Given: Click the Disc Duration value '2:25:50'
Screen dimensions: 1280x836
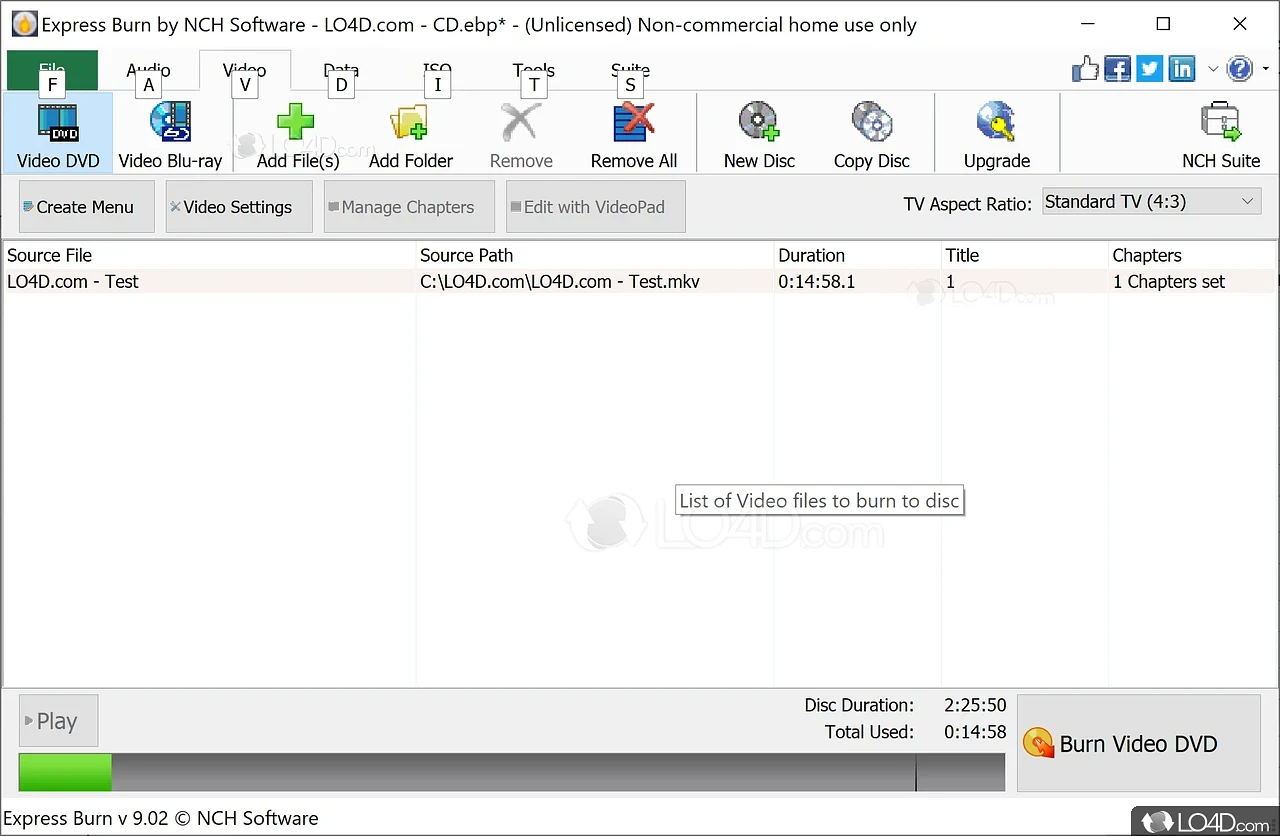Looking at the screenshot, I should click(975, 706).
